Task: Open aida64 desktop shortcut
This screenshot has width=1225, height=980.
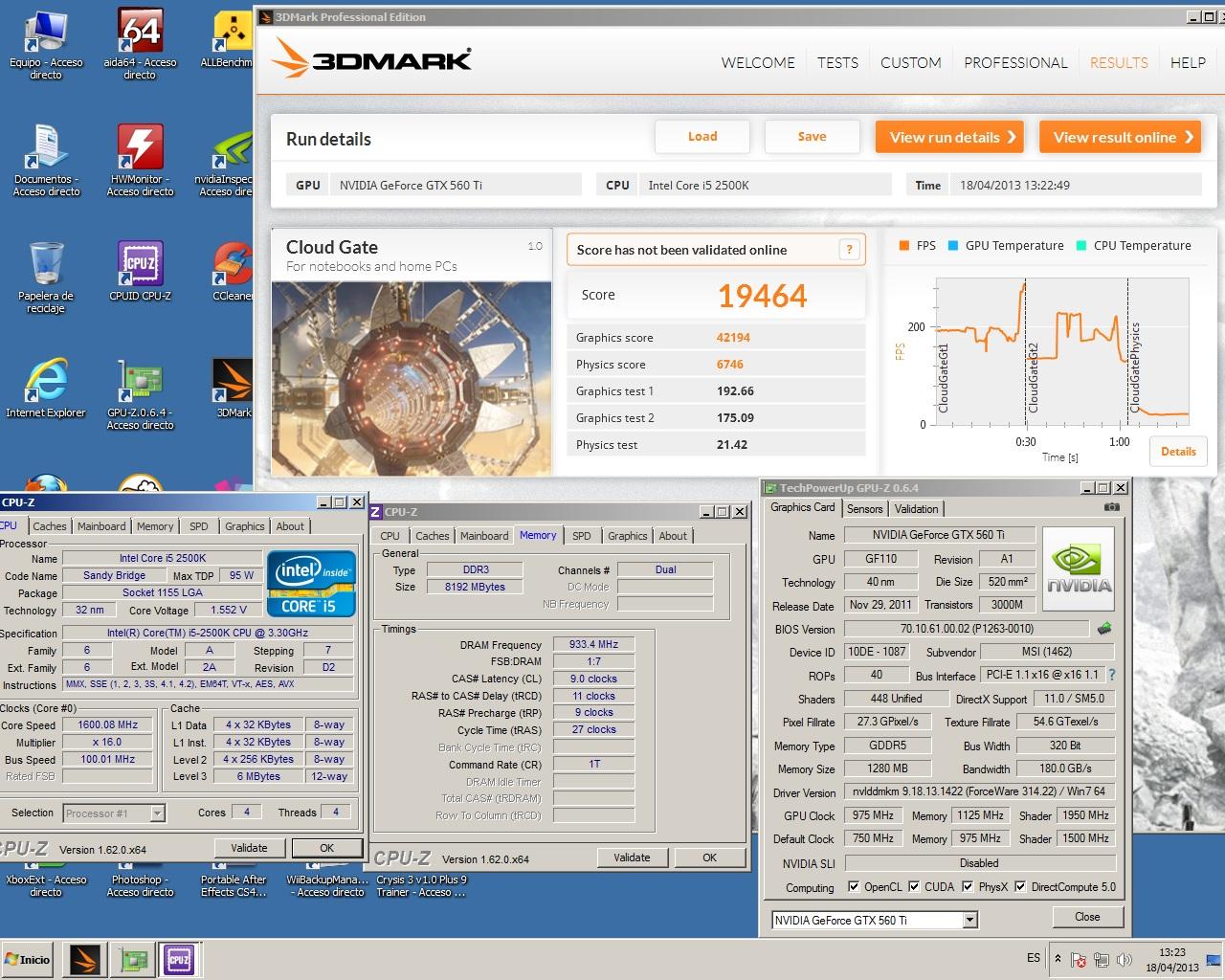Action: pos(140,44)
